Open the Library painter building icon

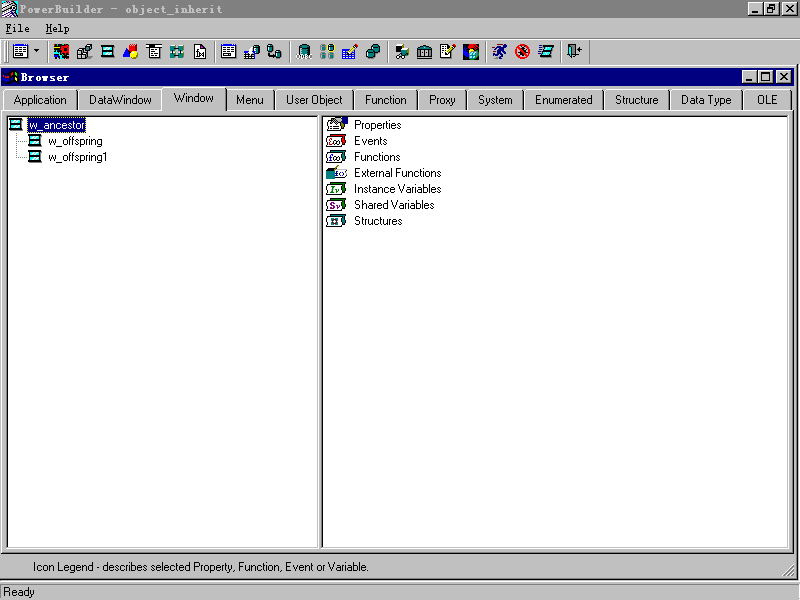click(x=424, y=51)
